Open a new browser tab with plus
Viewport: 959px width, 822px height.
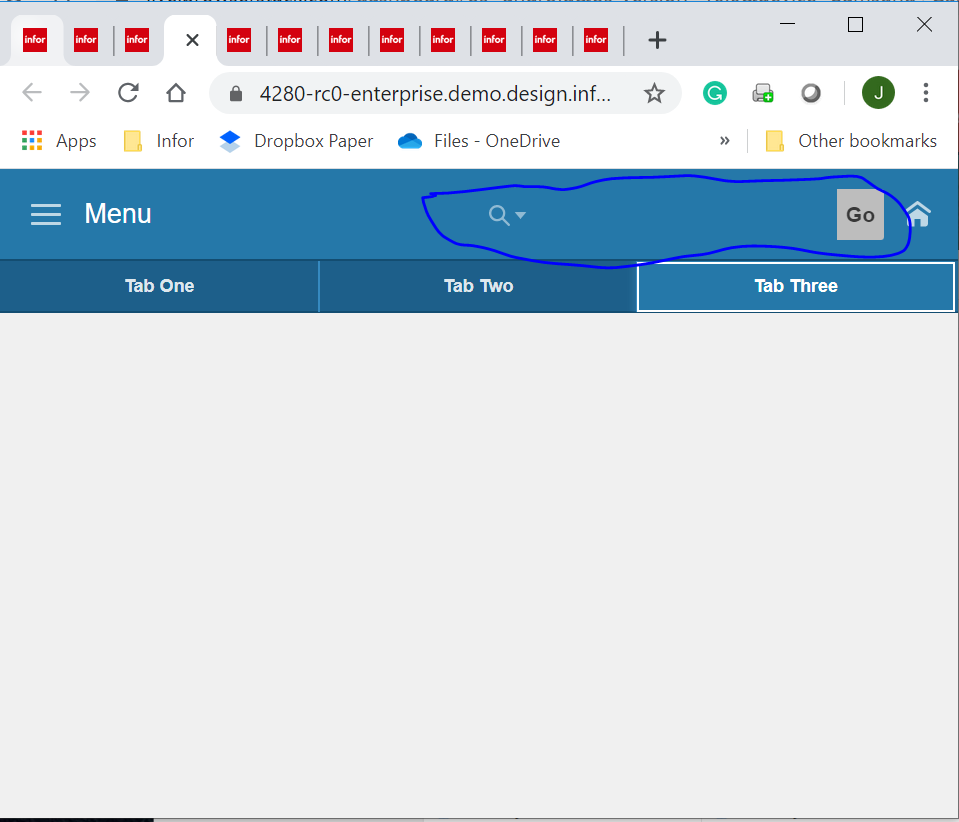tap(657, 40)
